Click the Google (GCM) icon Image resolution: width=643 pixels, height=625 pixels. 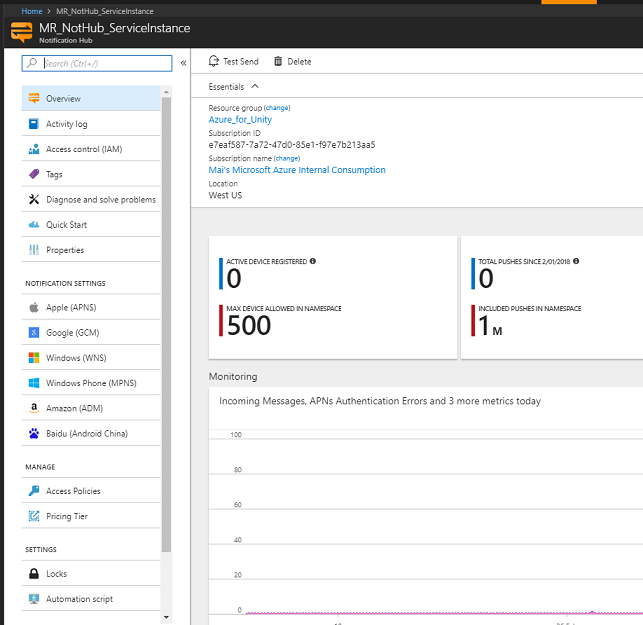pos(34,333)
